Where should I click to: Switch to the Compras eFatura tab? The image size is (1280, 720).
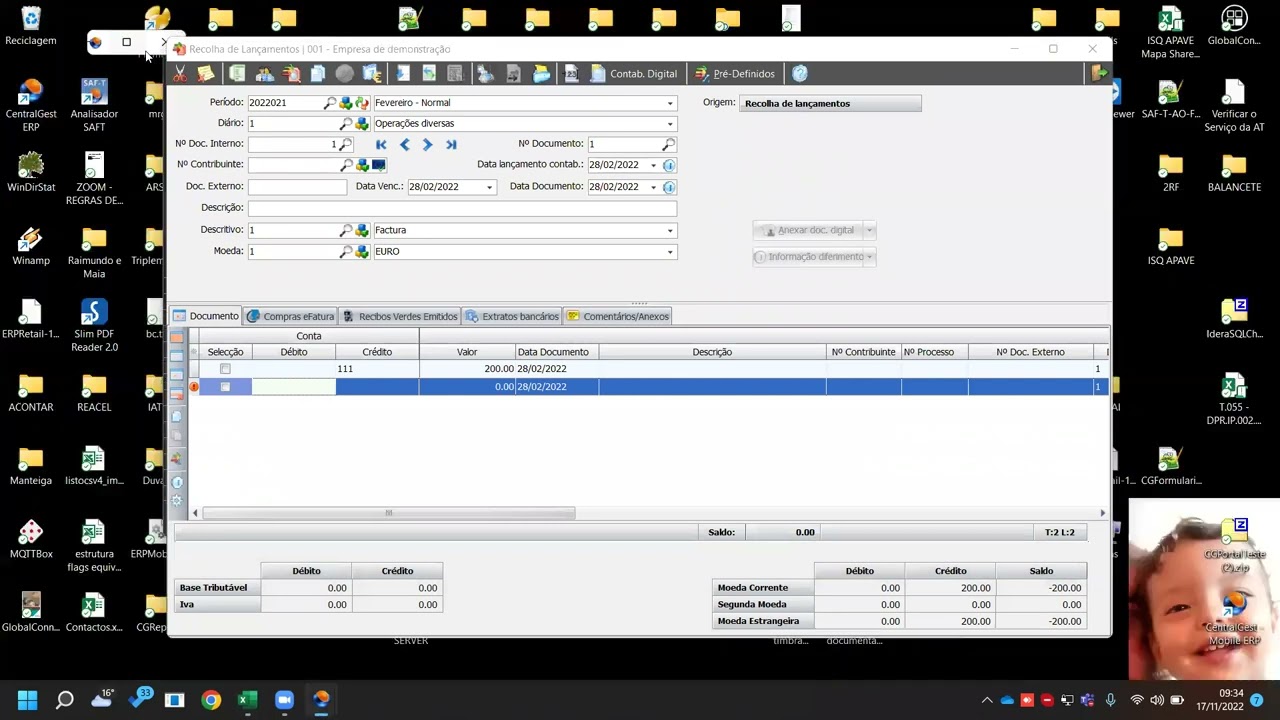pyautogui.click(x=290, y=317)
